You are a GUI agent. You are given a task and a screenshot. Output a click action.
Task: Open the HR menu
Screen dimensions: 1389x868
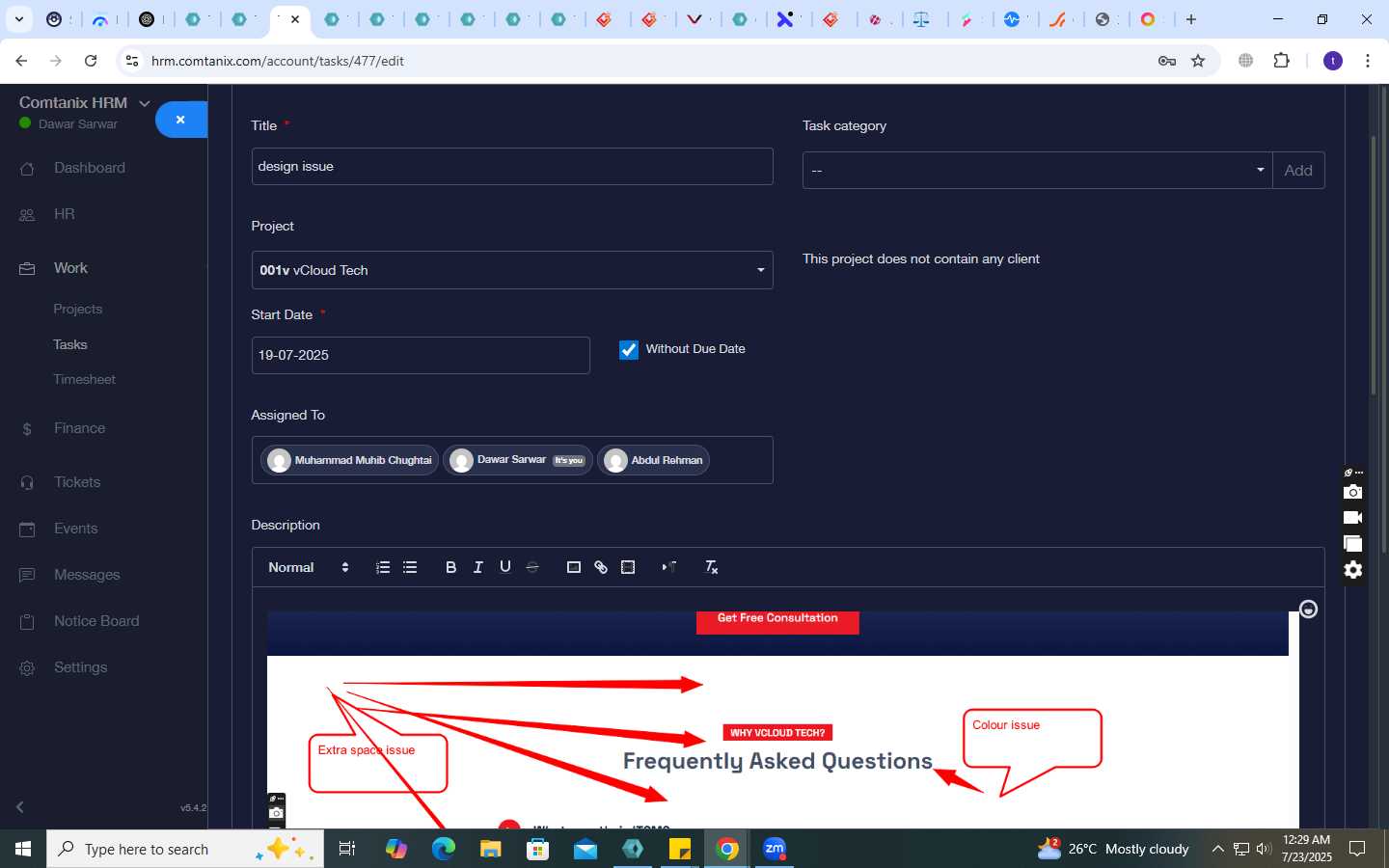[65, 214]
